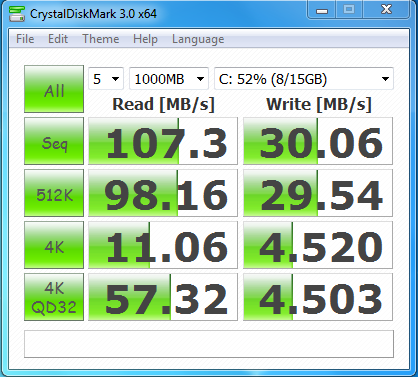Click the 4K QD32 read result 57.32
Image resolution: width=418 pixels, height=377 pixels.
(163, 297)
